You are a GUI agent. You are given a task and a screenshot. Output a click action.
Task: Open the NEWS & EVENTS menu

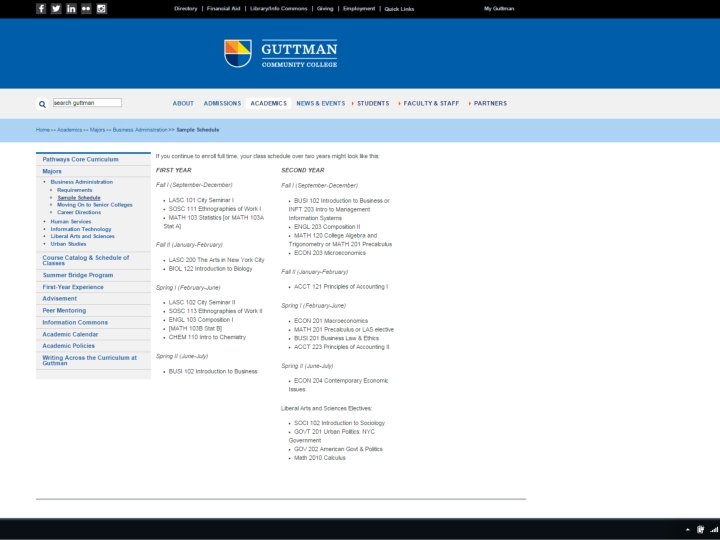(321, 103)
